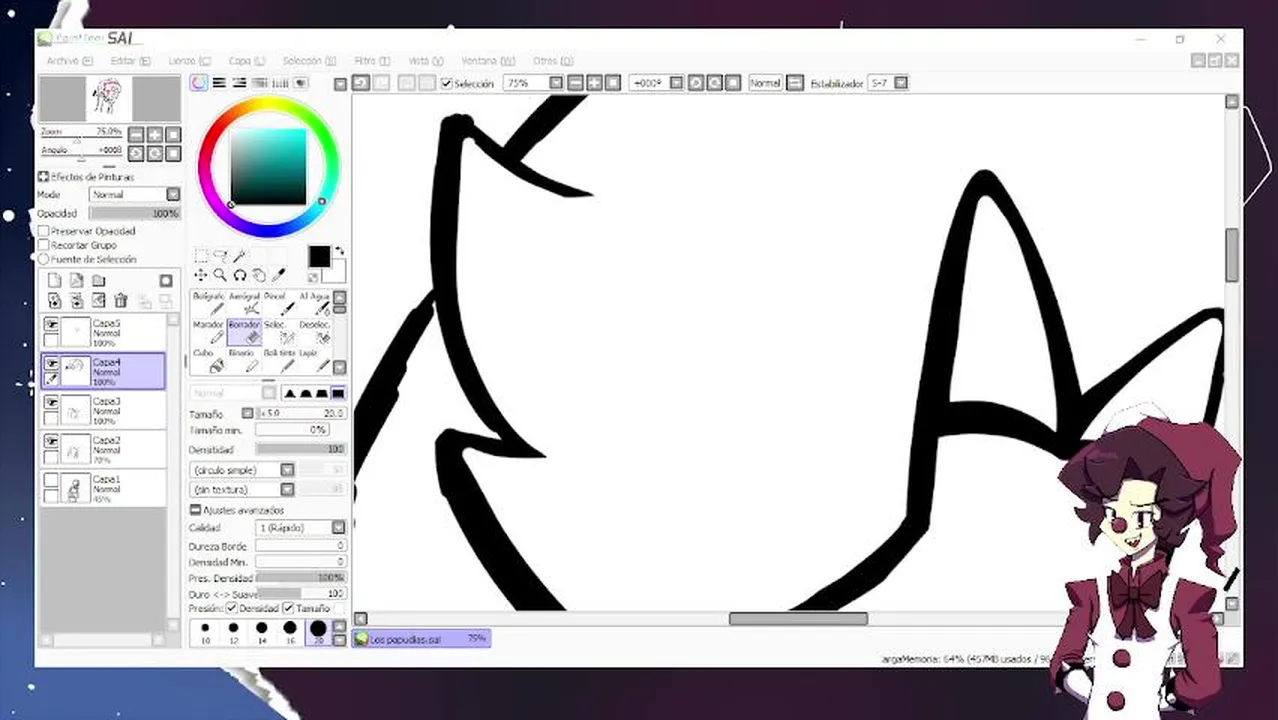This screenshot has height=720, width=1278.
Task: Select the Bolígrafo pen tool
Action: pos(208,303)
